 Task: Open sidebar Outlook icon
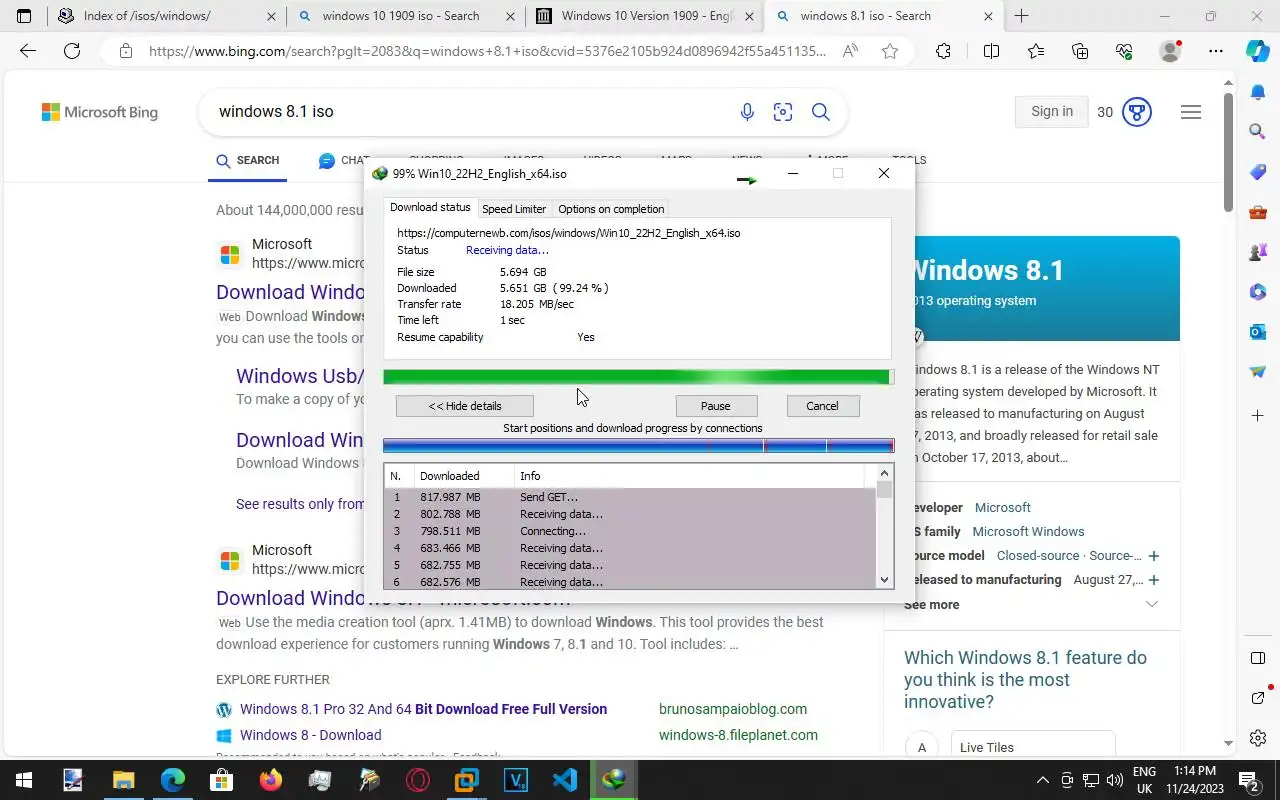click(x=1258, y=331)
